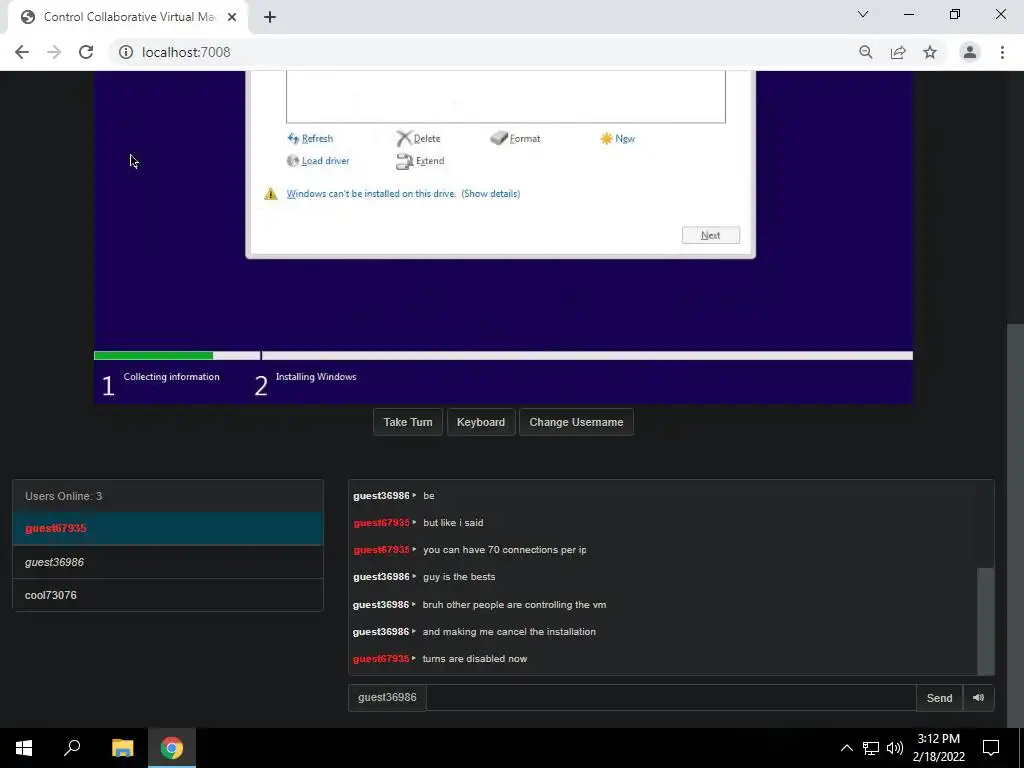Viewport: 1024px width, 768px height.
Task: Click the Next button in Windows setup
Action: 711,235
